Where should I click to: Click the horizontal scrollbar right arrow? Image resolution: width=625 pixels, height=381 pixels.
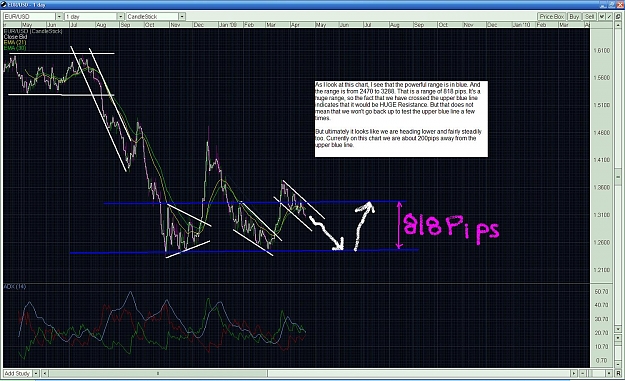[574, 373]
